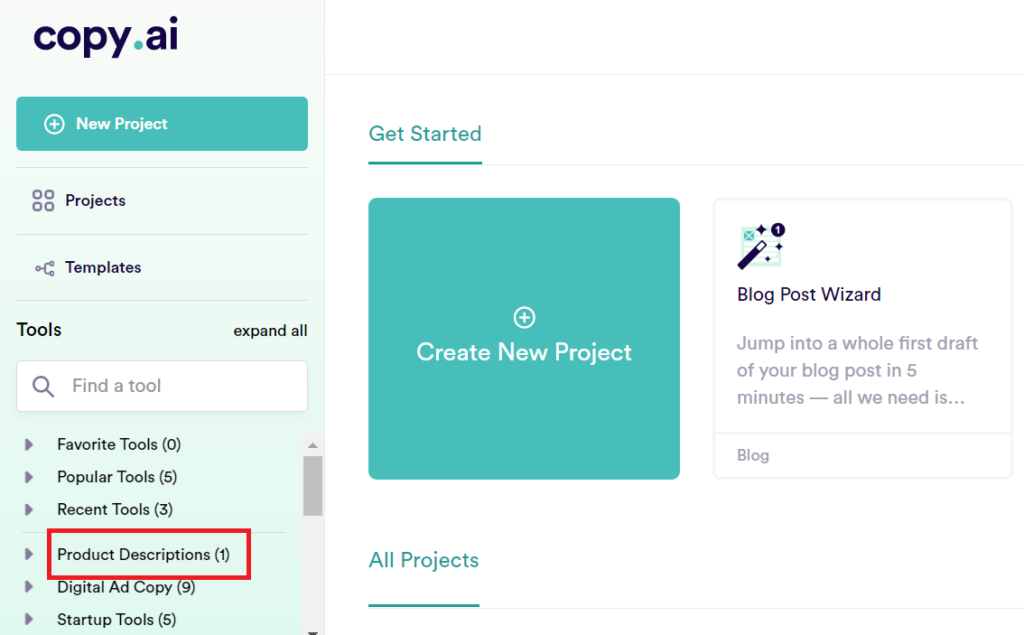The image size is (1024, 635).
Task: Click the plus icon on Create New Project card
Action: pyautogui.click(x=524, y=317)
